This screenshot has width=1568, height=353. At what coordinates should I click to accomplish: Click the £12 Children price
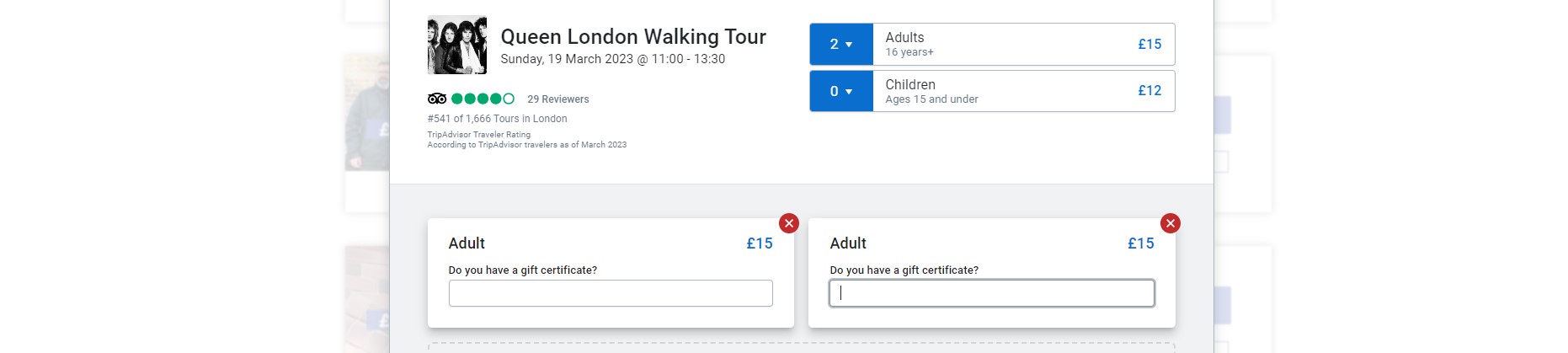coord(1149,90)
